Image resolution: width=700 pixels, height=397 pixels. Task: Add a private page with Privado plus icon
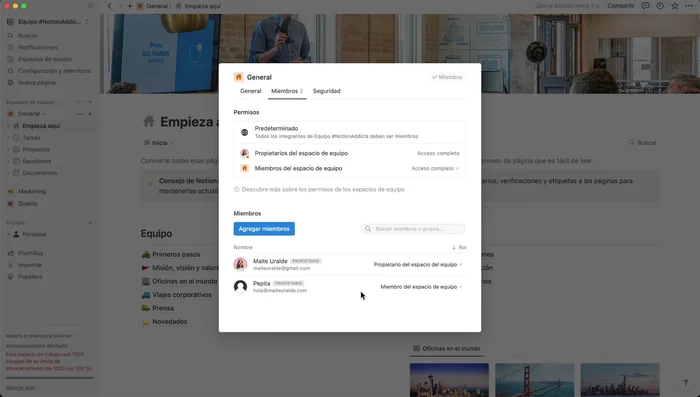[90, 222]
